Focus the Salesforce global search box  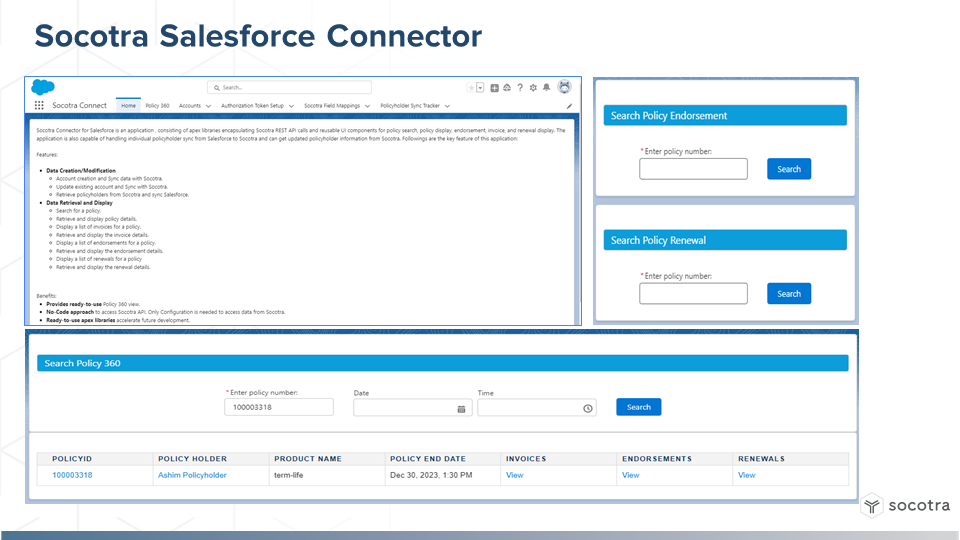290,88
